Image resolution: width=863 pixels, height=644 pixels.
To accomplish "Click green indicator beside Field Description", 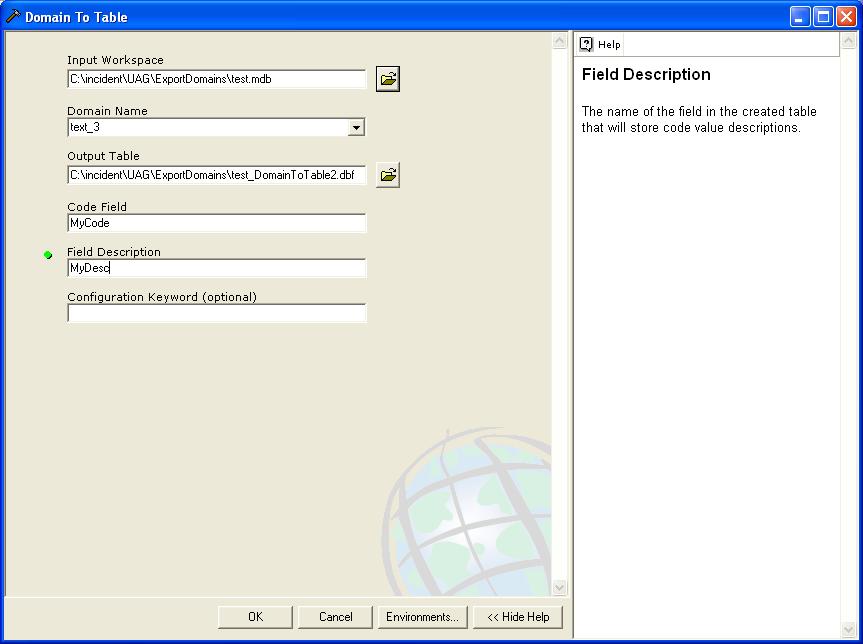I will coord(48,255).
